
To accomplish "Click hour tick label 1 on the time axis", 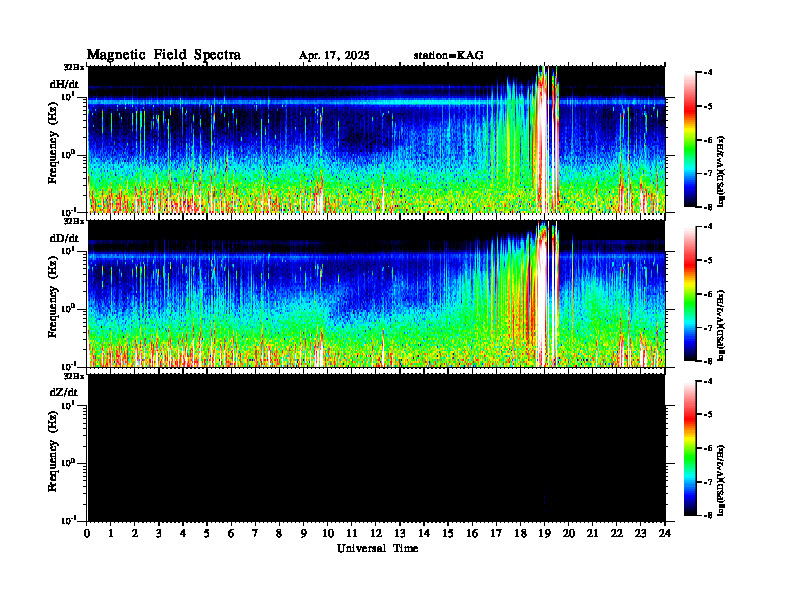I will (x=111, y=533).
